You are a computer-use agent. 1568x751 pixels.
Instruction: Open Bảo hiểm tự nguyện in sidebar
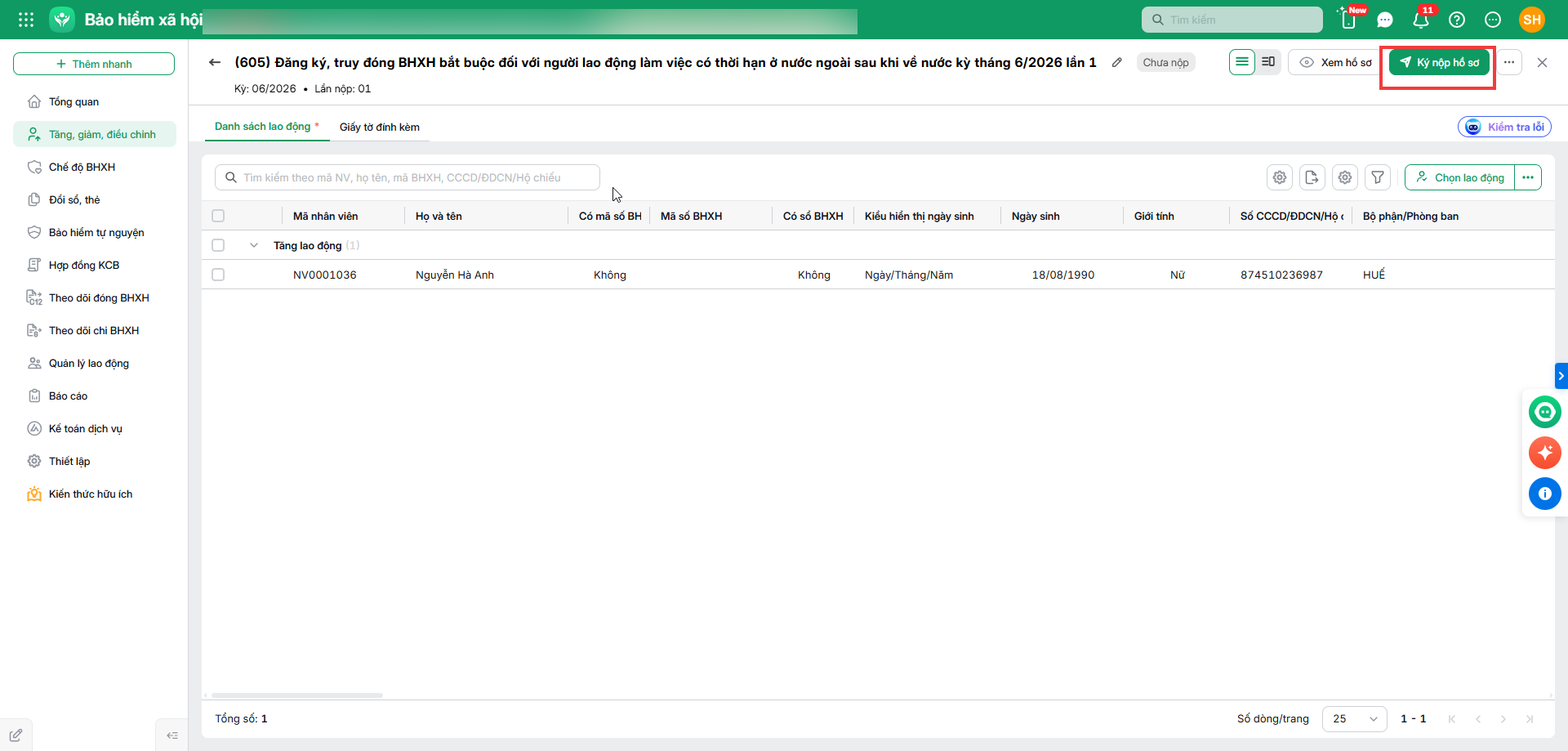[95, 232]
